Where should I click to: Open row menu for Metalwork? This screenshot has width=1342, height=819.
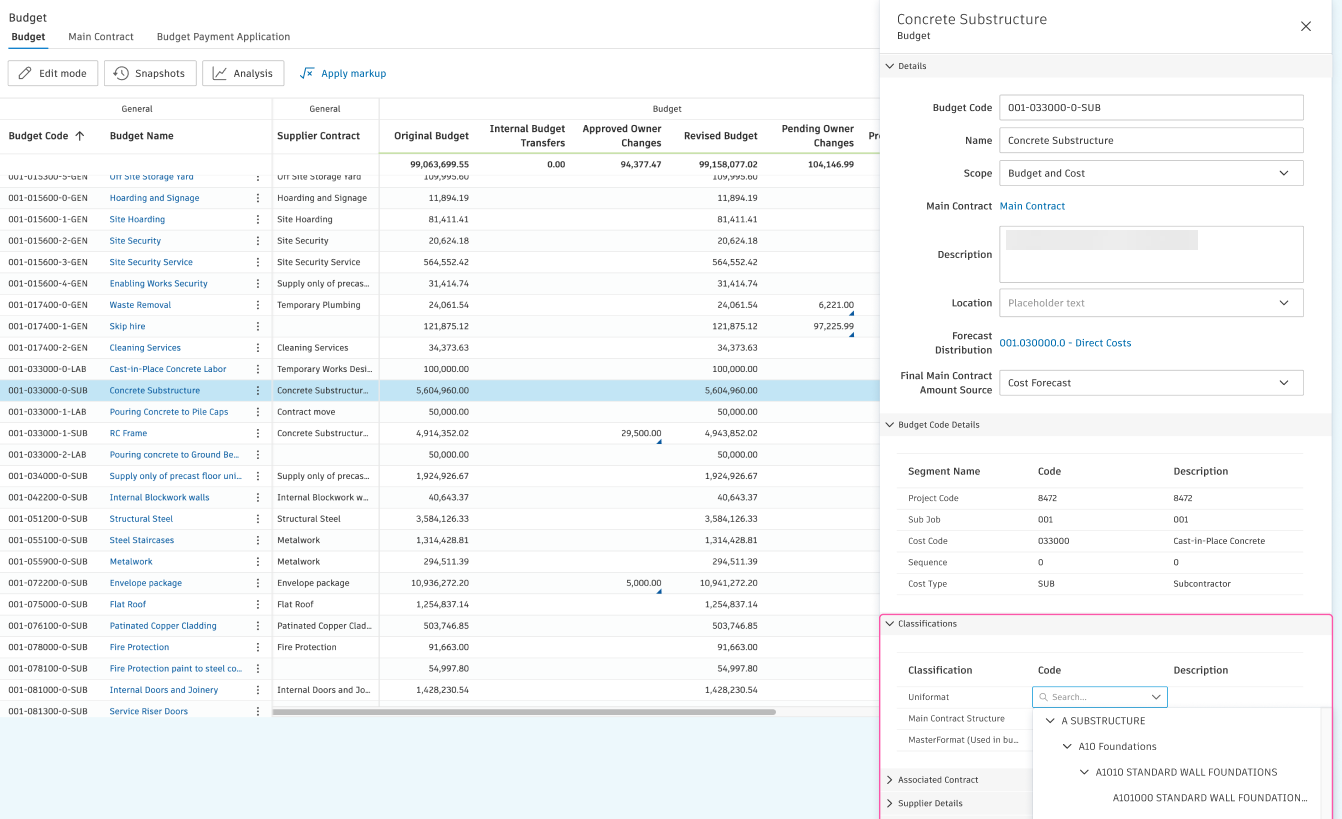258,562
